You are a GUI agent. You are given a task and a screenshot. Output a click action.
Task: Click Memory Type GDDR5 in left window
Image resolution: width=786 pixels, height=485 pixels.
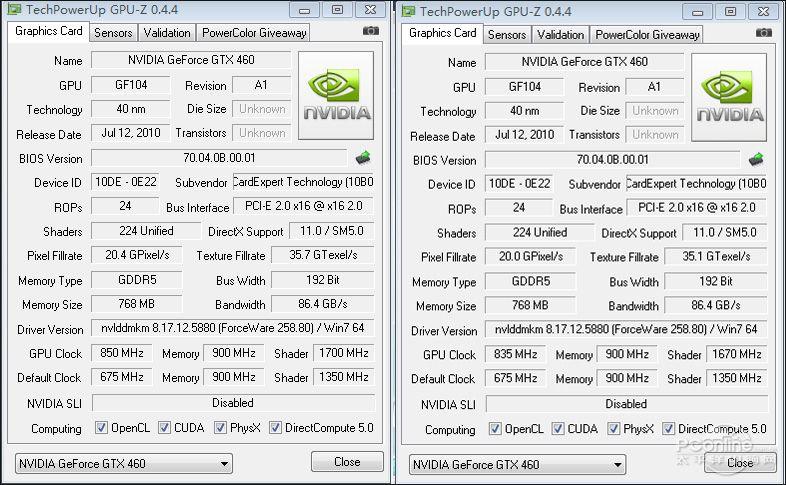[x=137, y=280]
